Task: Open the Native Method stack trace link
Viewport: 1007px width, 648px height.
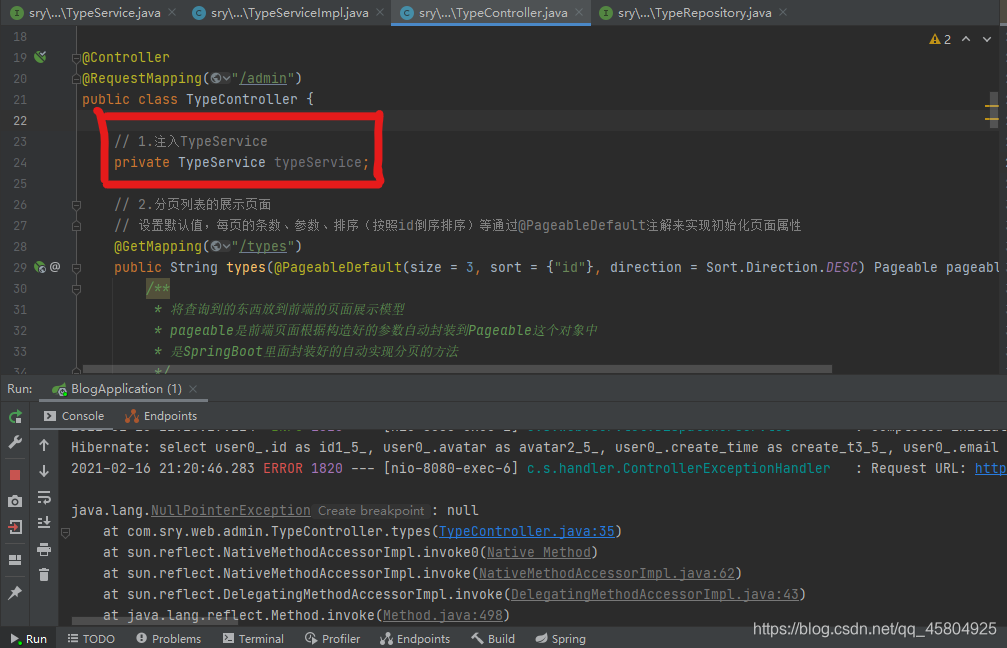Action: click(x=539, y=552)
